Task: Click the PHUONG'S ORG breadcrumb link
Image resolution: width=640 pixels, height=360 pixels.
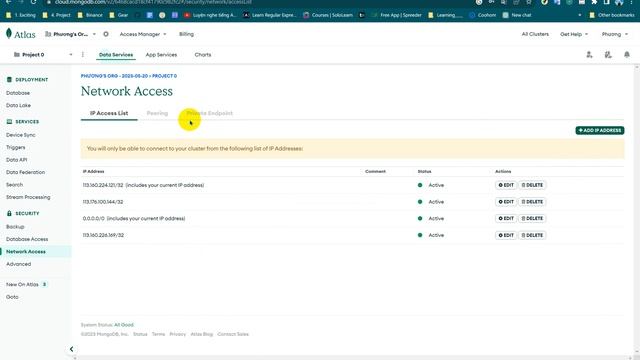Action: click(x=114, y=76)
